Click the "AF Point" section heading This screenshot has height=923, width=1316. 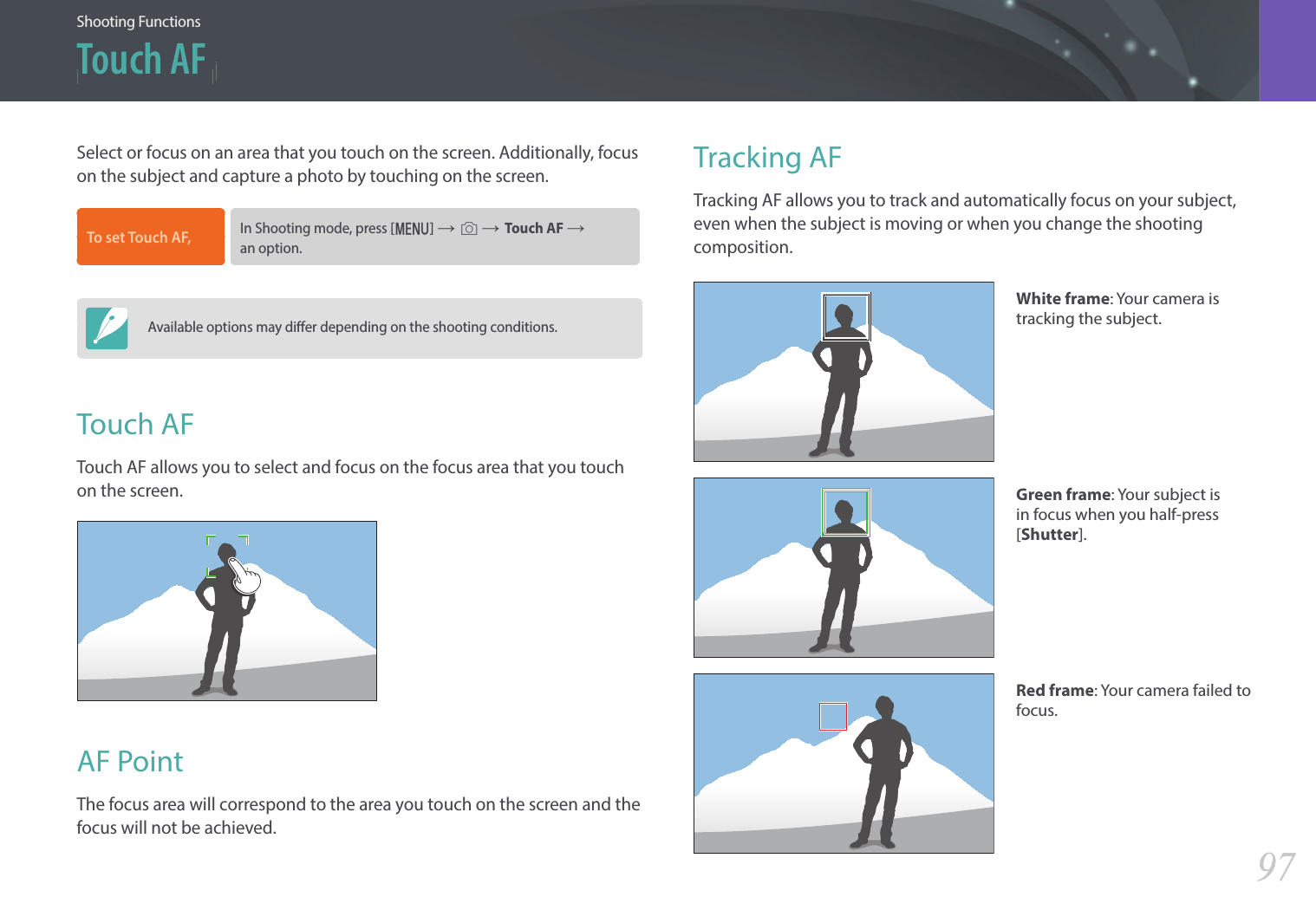pyautogui.click(x=130, y=762)
